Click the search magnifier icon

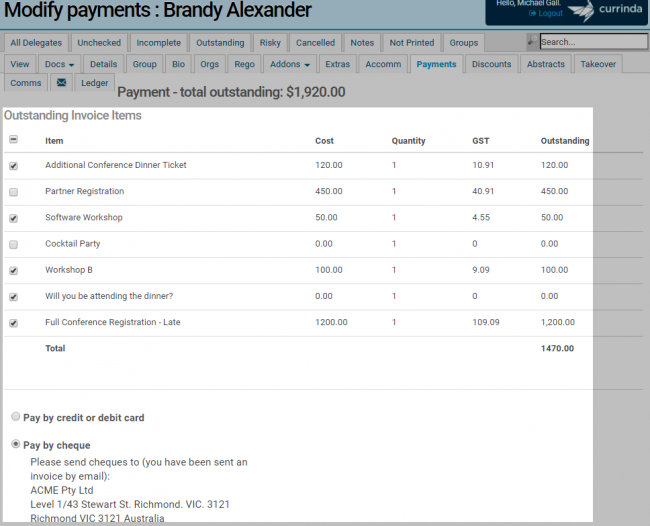tap(532, 41)
